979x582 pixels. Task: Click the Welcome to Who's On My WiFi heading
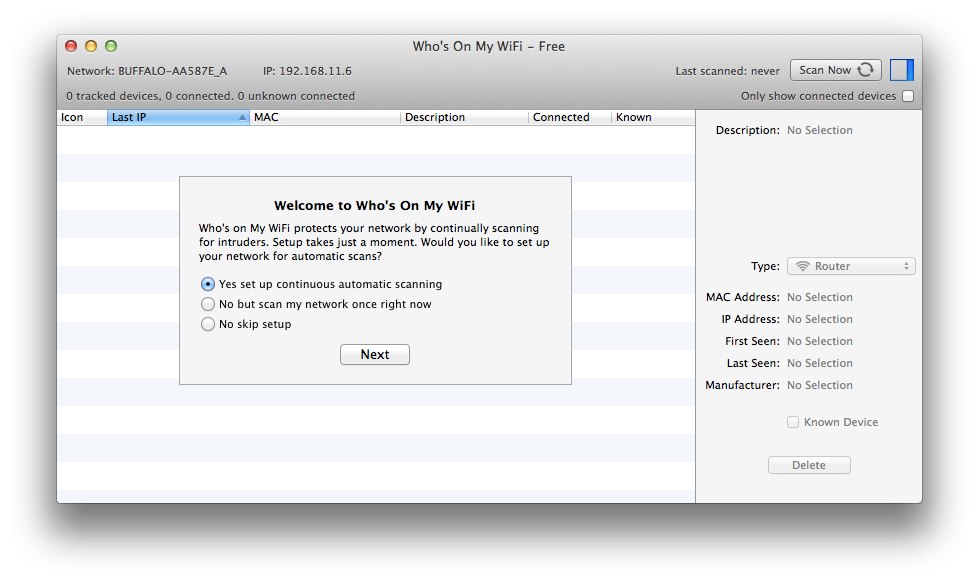[375, 205]
